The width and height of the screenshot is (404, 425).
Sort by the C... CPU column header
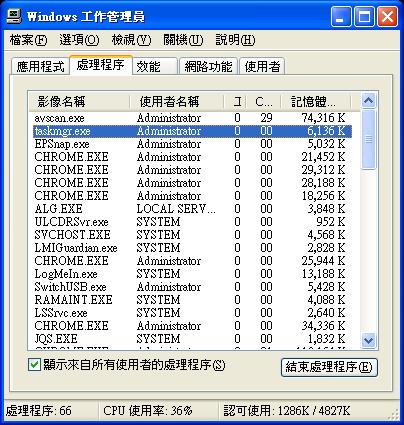[x=264, y=101]
